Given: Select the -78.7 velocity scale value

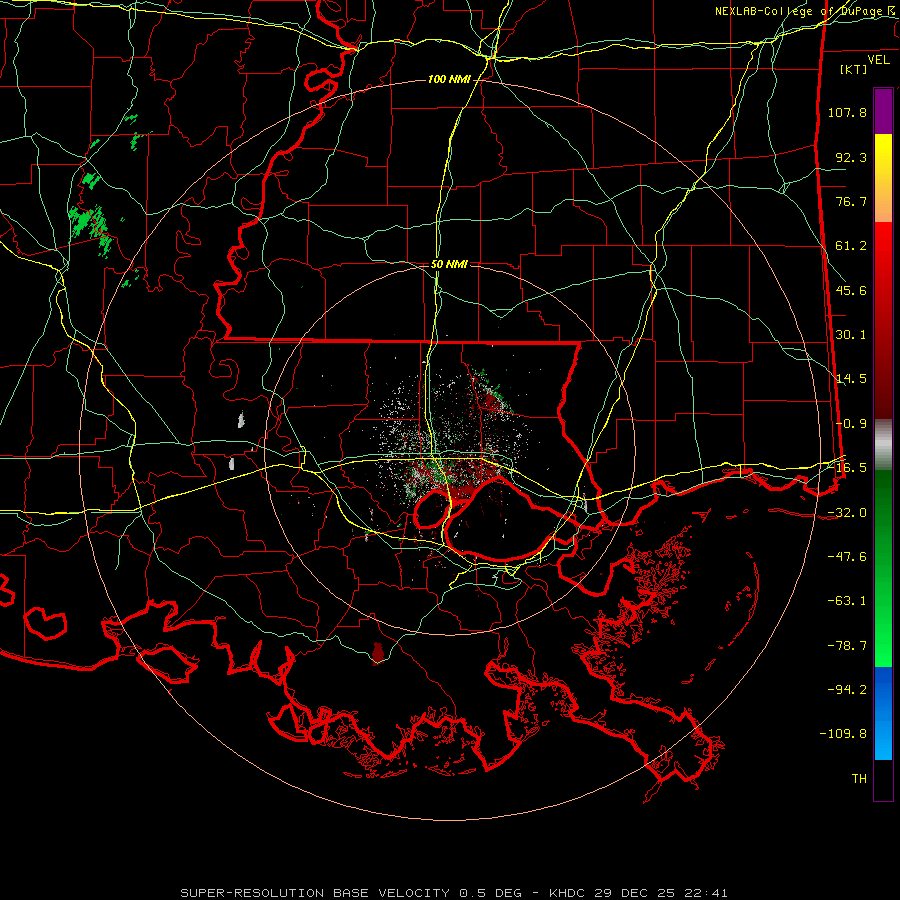Looking at the screenshot, I should click(x=847, y=646).
